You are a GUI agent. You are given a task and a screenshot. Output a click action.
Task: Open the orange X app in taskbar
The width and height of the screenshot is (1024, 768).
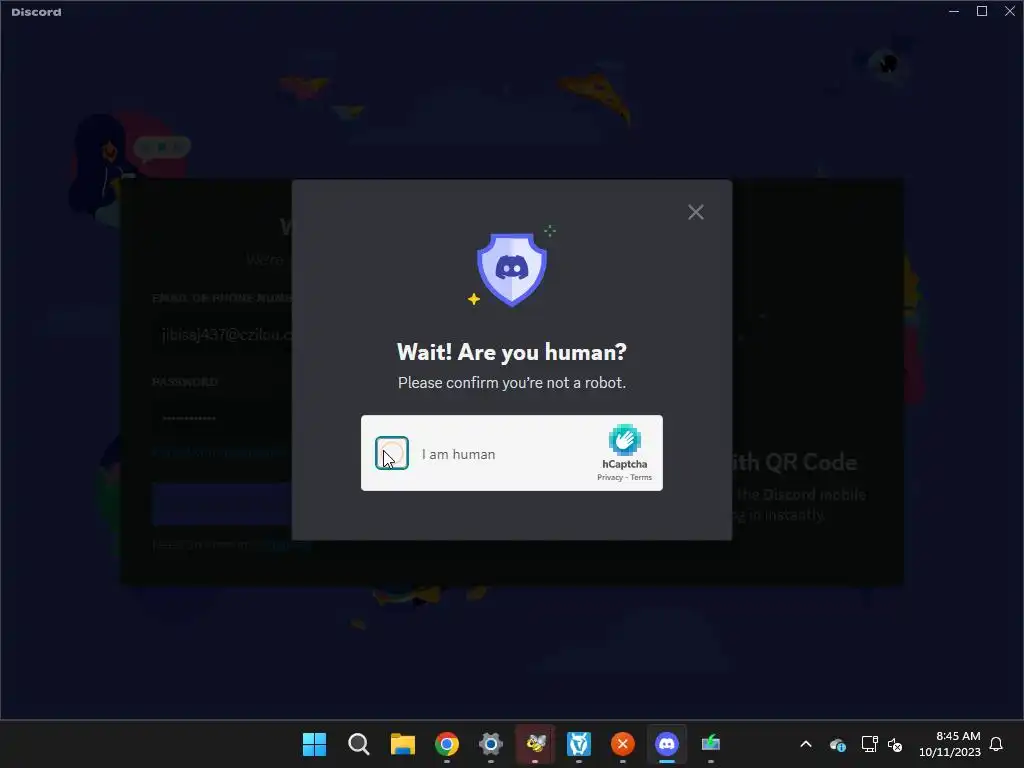click(622, 744)
